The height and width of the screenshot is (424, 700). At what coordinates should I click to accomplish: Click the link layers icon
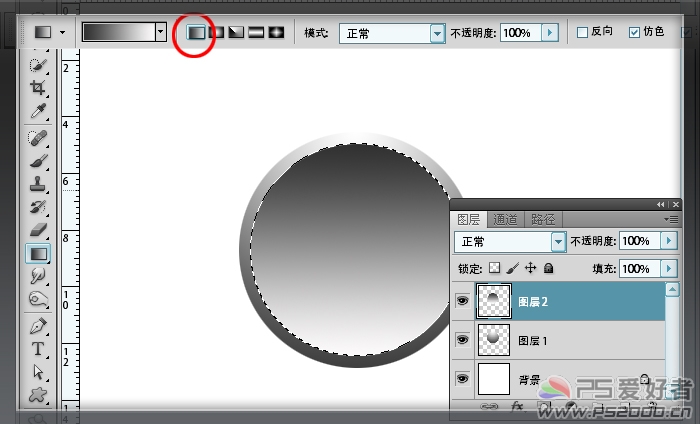coord(489,406)
